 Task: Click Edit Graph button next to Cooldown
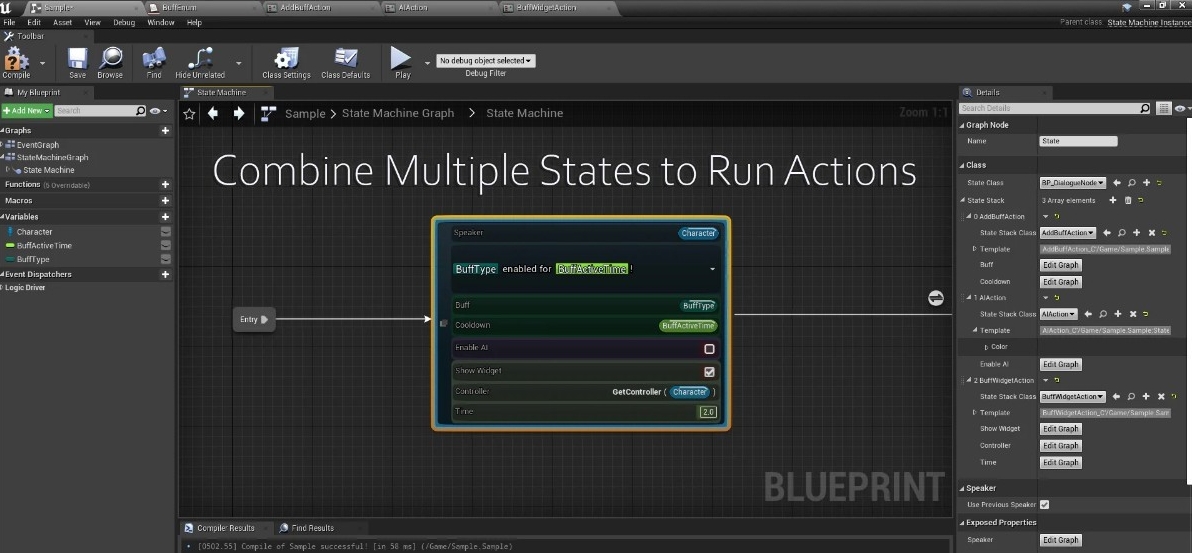coord(1060,282)
